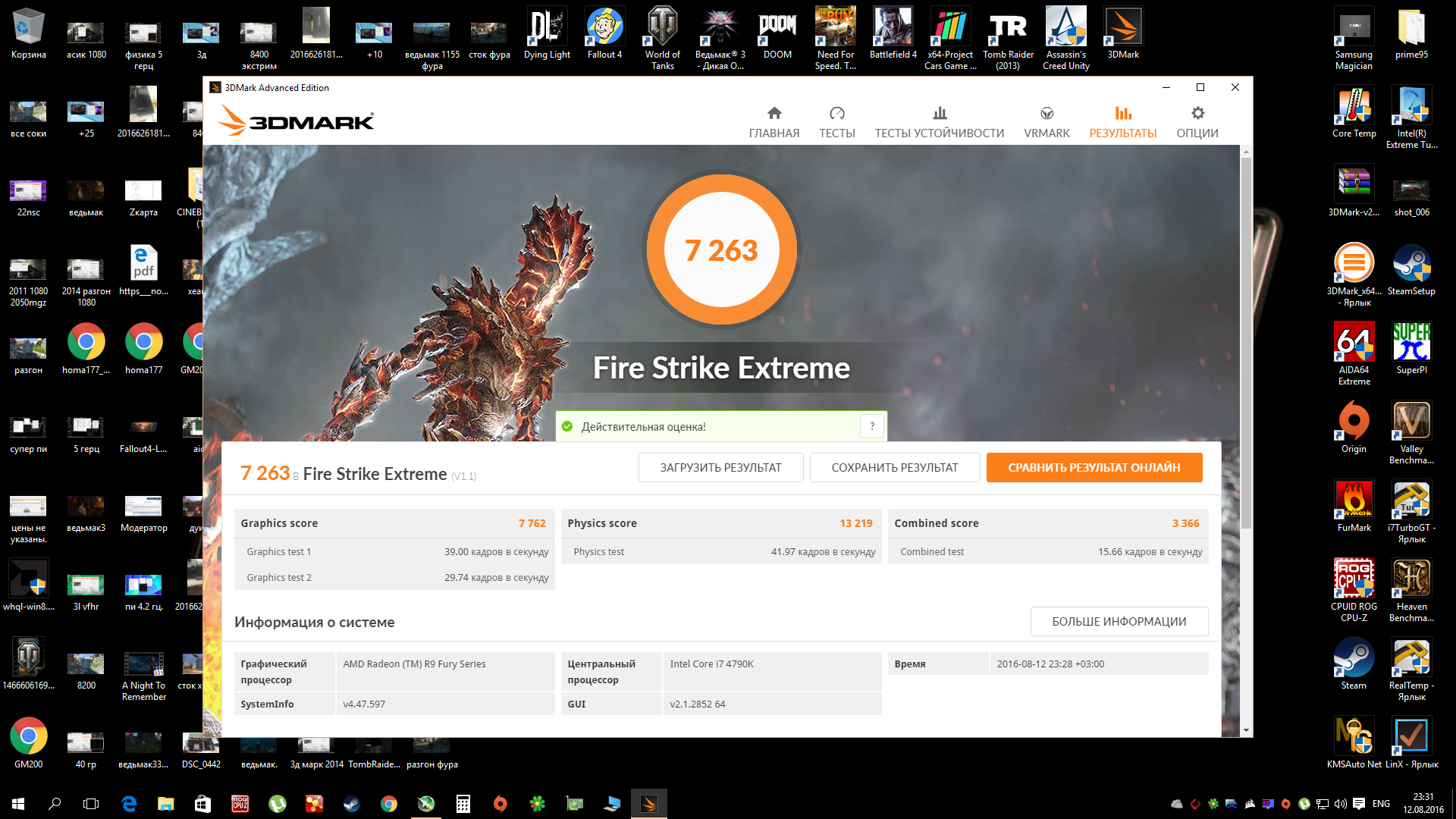Open the Home (ГЛАВНАЯ) tab
The width and height of the screenshot is (1456, 819).
(773, 121)
